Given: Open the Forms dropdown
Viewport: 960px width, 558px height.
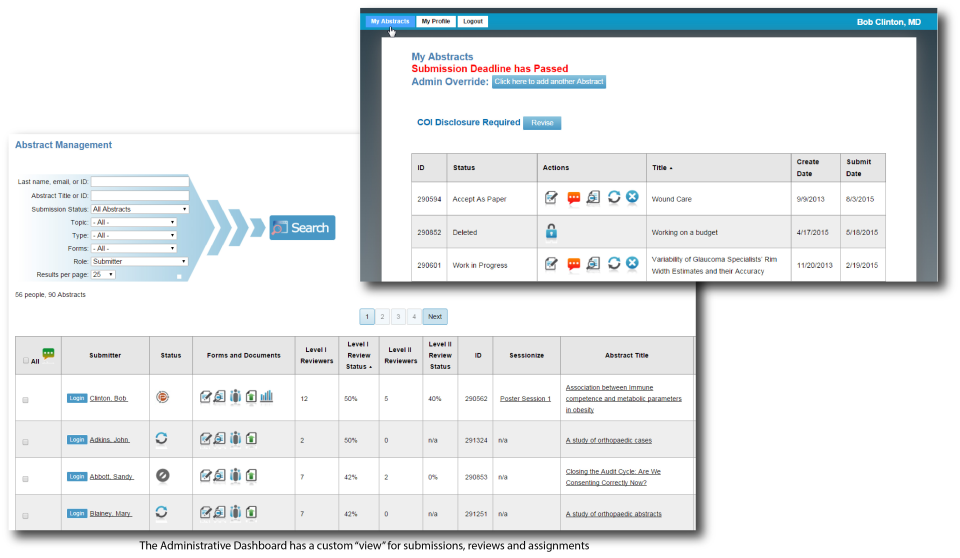Looking at the screenshot, I should [x=133, y=248].
